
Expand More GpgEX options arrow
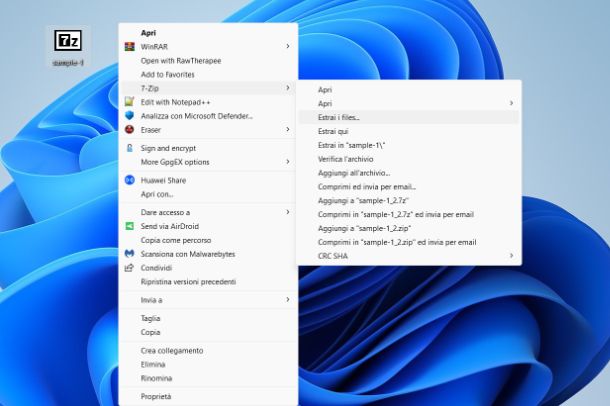click(288, 161)
